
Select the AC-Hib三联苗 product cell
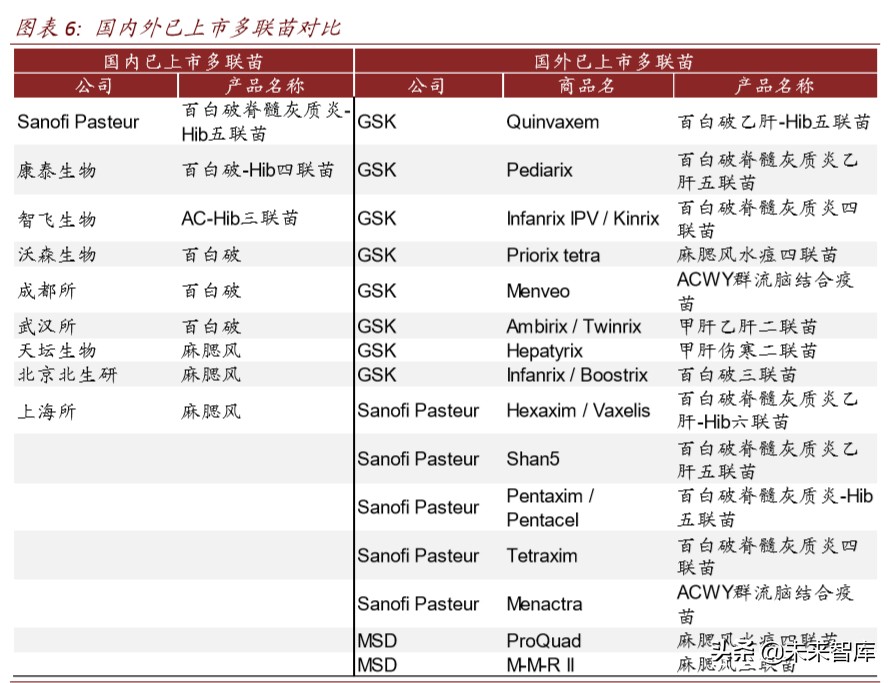pos(239,218)
